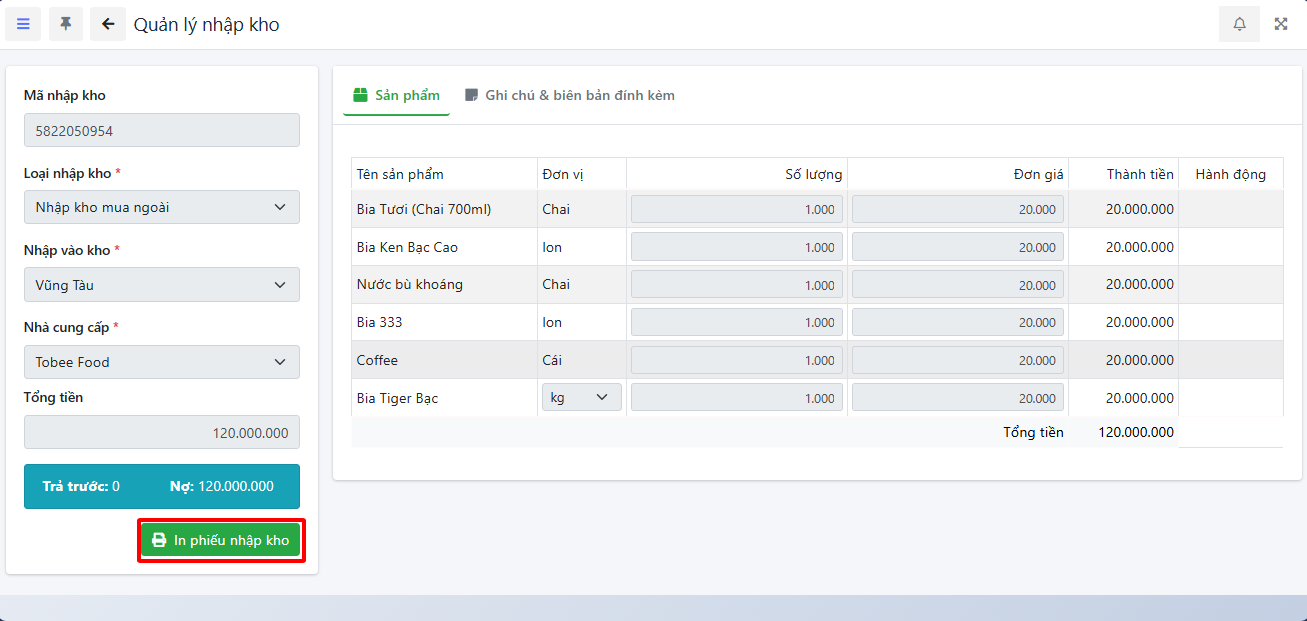Click the pin icon in header
This screenshot has width=1307, height=621.
pyautogui.click(x=66, y=24)
